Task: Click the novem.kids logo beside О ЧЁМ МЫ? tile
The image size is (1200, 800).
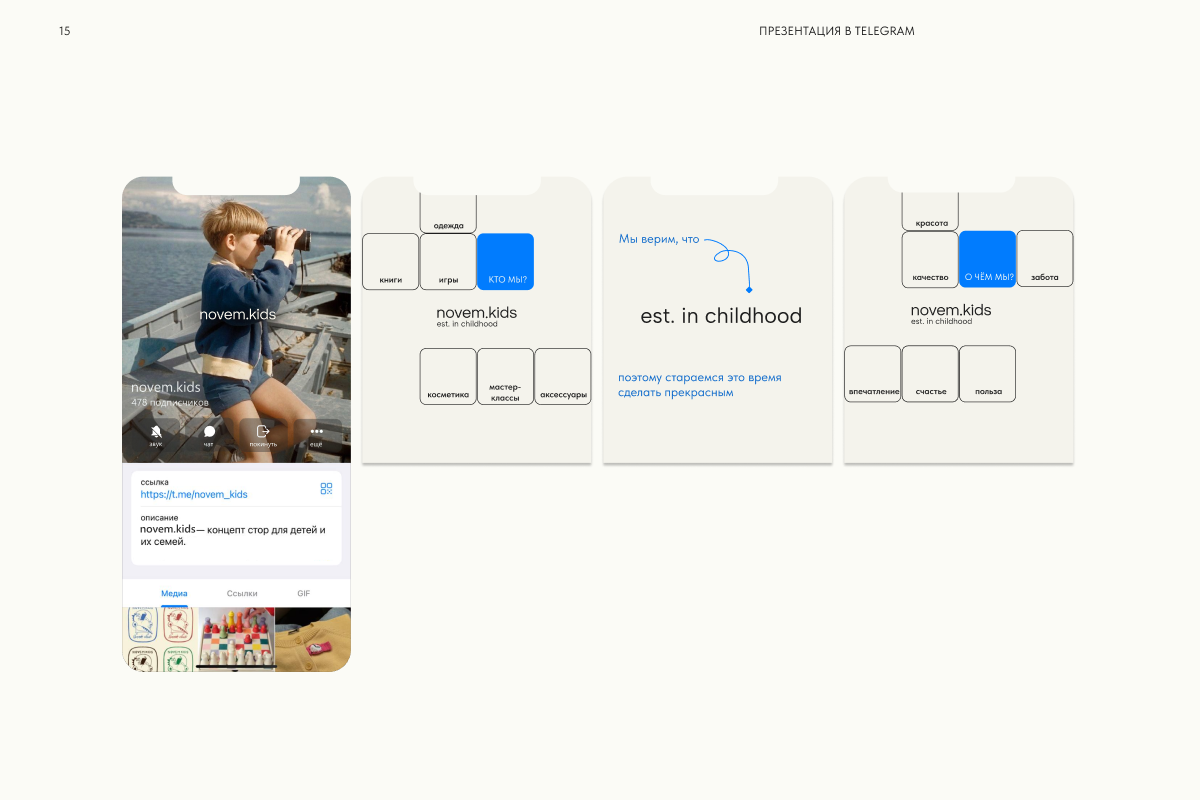Action: pyautogui.click(x=951, y=314)
